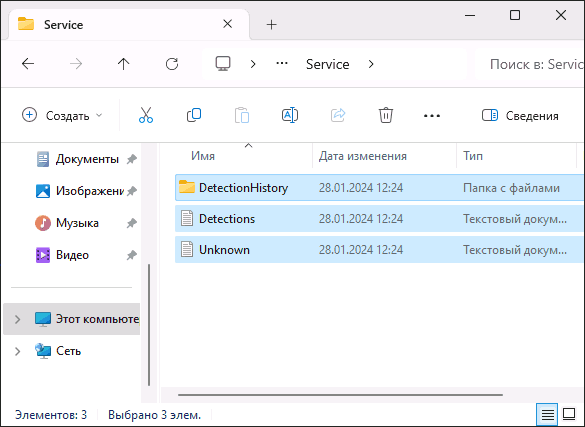Viewport: 585px width, 427px height.
Task: Copy the selected items
Action: tap(194, 115)
